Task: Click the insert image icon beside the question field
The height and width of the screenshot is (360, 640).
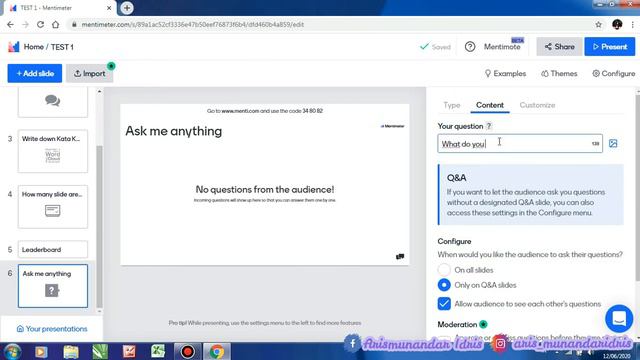Action: (x=613, y=144)
